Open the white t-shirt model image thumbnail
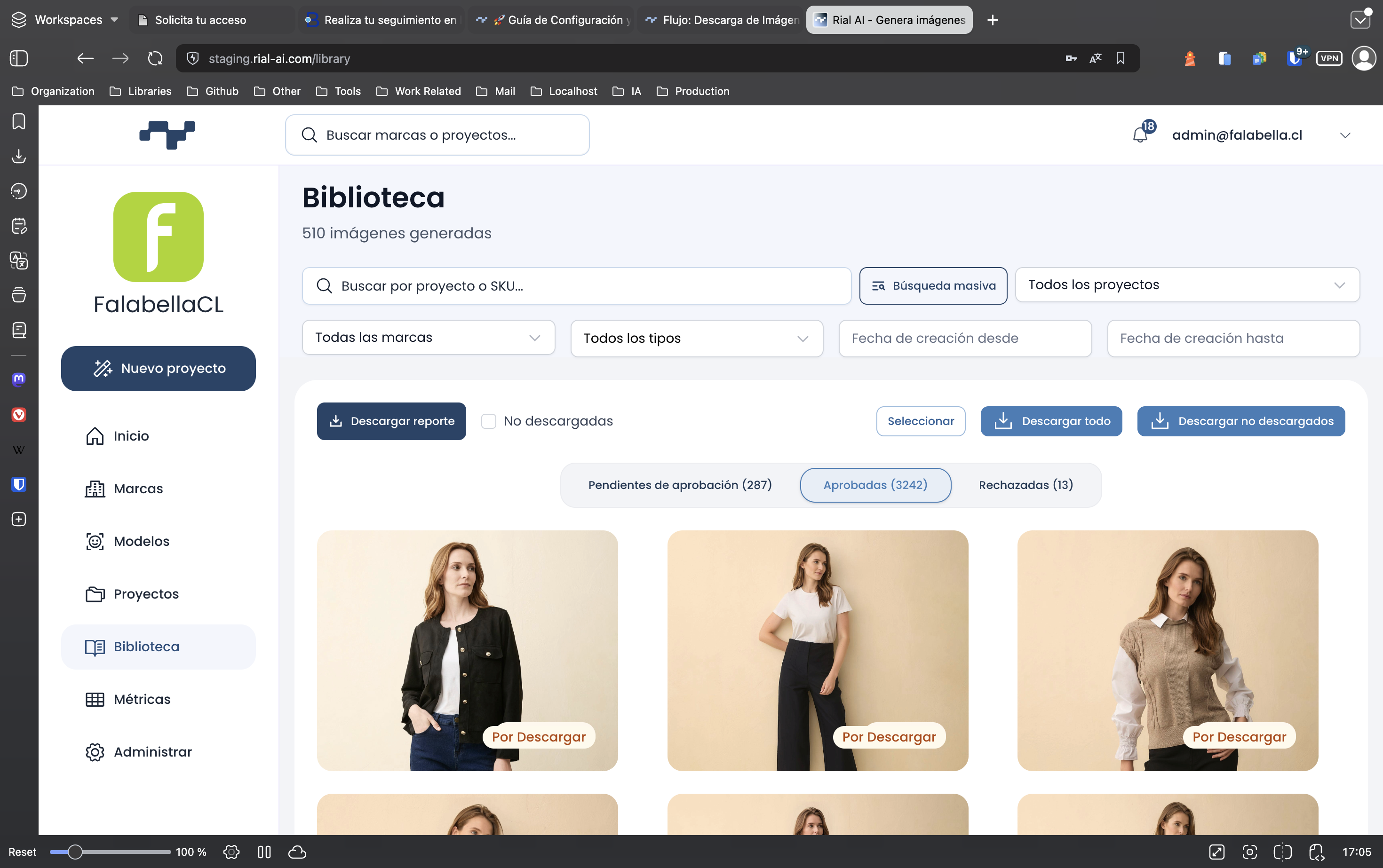The image size is (1383, 868). point(817,650)
